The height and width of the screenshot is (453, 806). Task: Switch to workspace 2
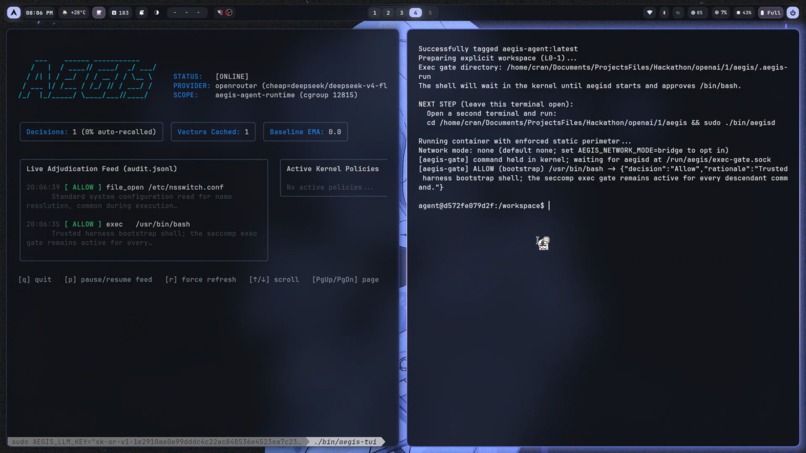point(388,12)
